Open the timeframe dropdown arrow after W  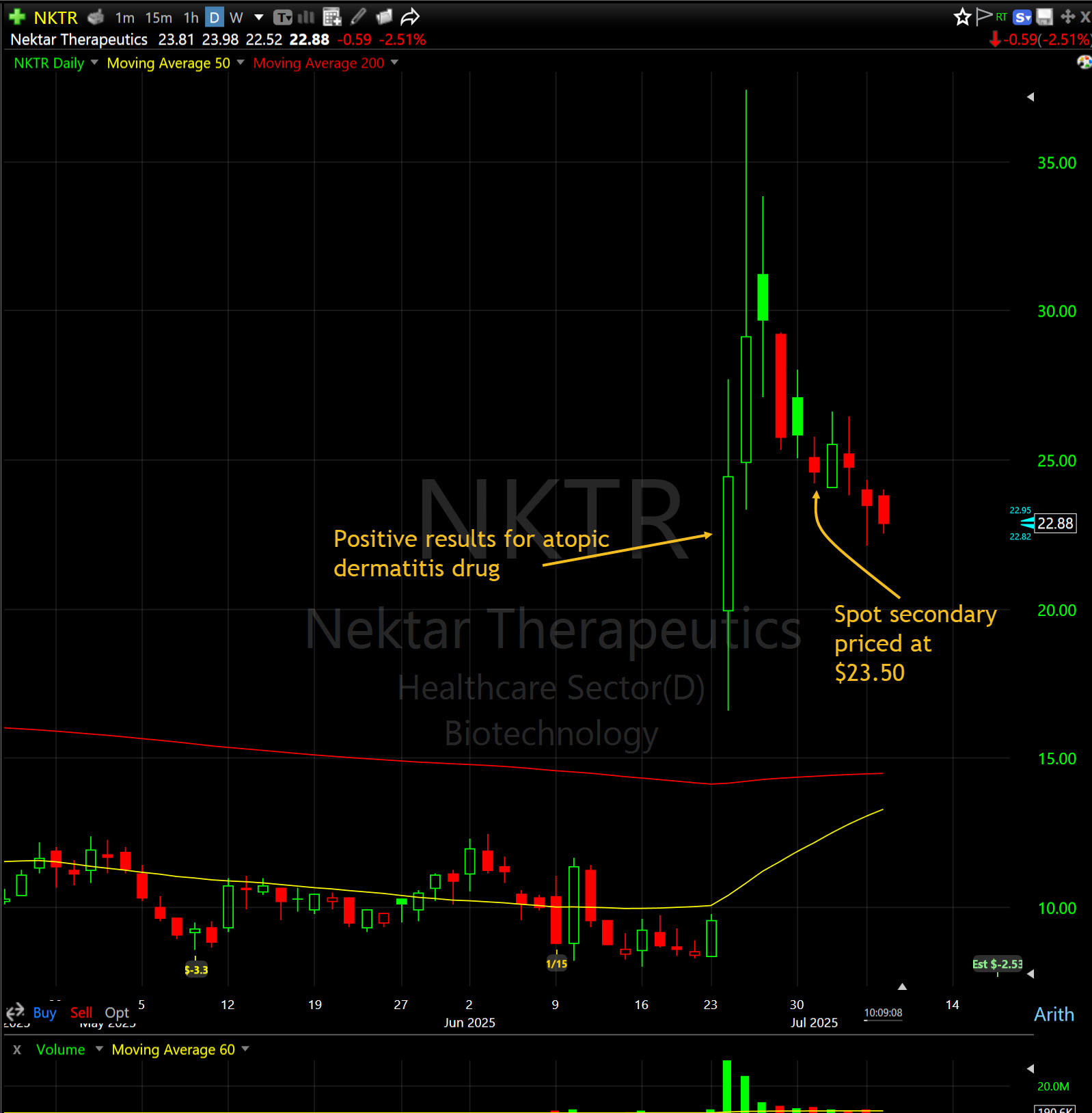click(258, 17)
